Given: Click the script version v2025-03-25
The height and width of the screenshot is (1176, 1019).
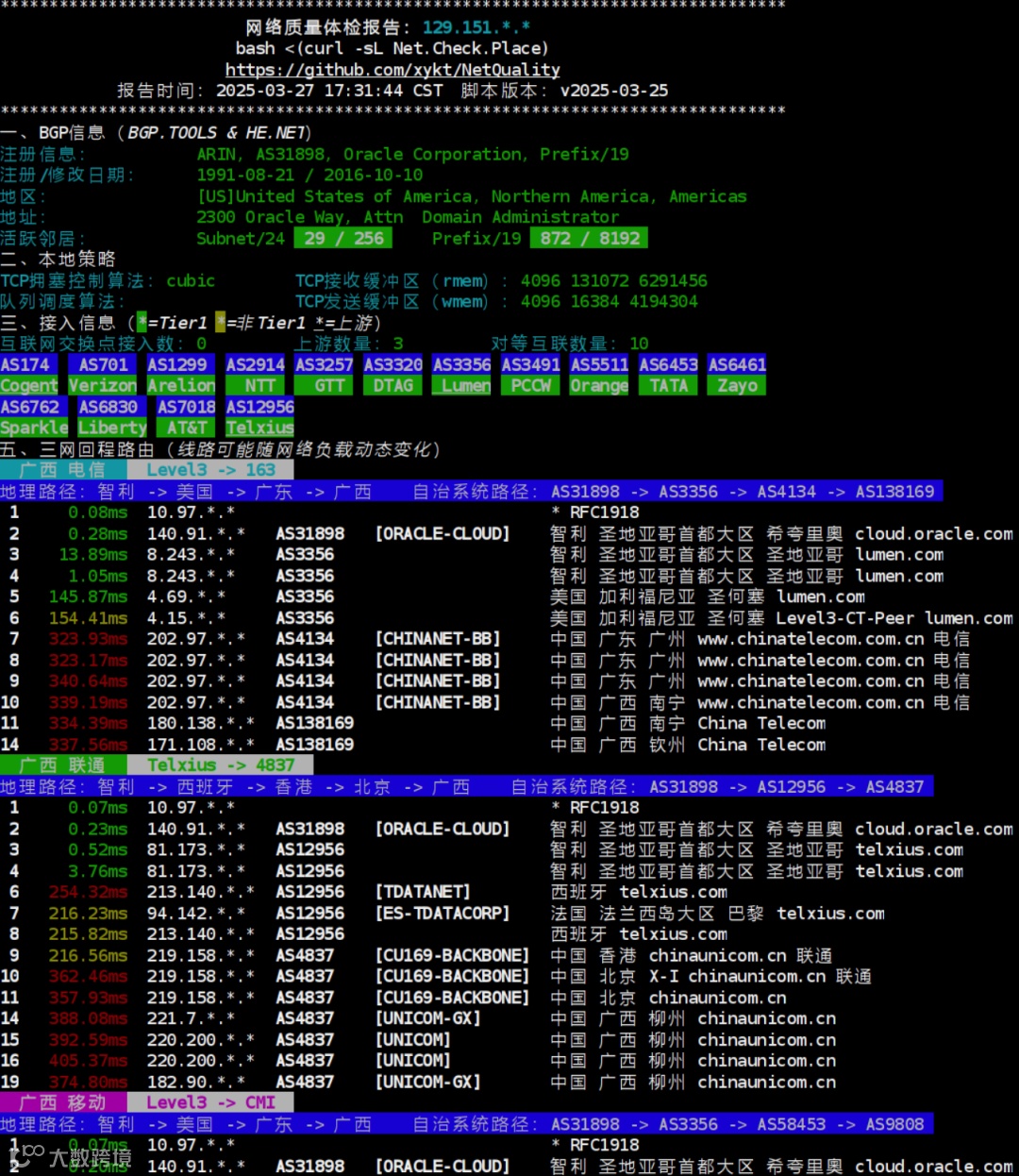Looking at the screenshot, I should click(614, 91).
